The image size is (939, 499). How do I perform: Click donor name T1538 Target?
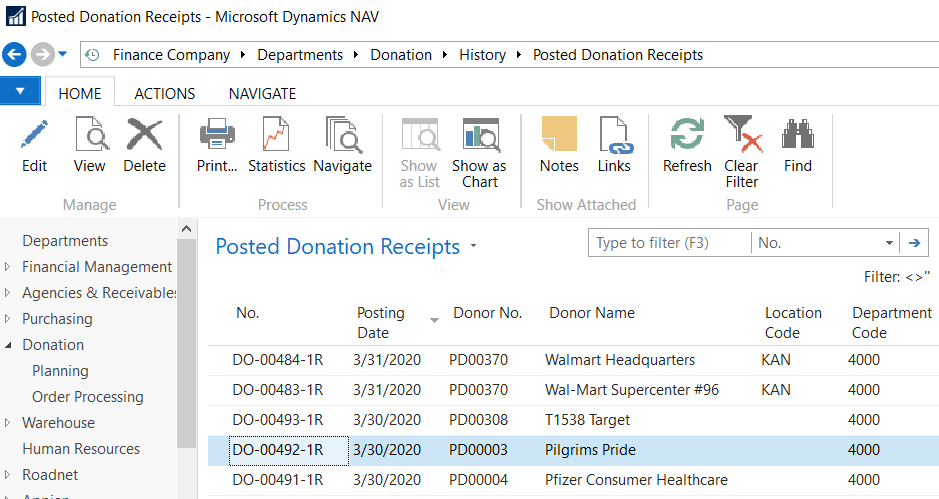587,420
